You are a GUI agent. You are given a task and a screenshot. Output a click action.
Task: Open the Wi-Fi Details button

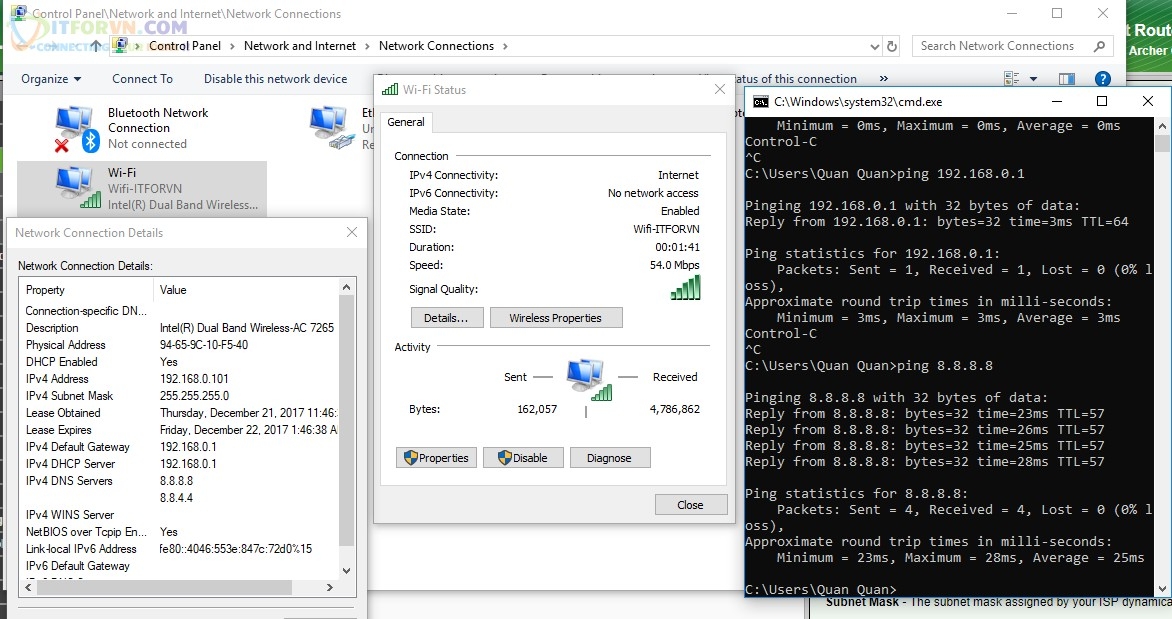point(446,318)
